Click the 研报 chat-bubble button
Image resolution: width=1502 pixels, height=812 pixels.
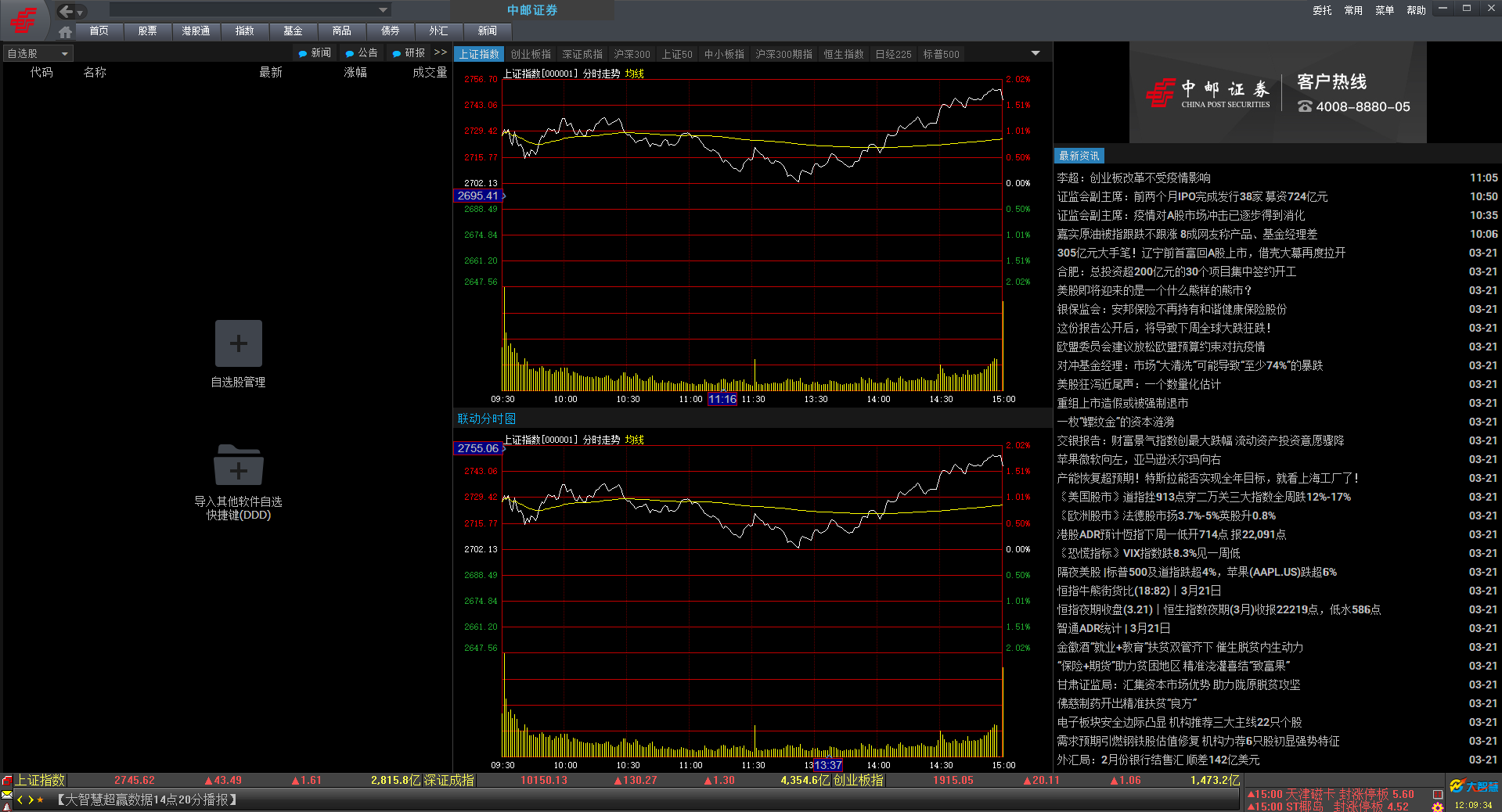pos(409,53)
